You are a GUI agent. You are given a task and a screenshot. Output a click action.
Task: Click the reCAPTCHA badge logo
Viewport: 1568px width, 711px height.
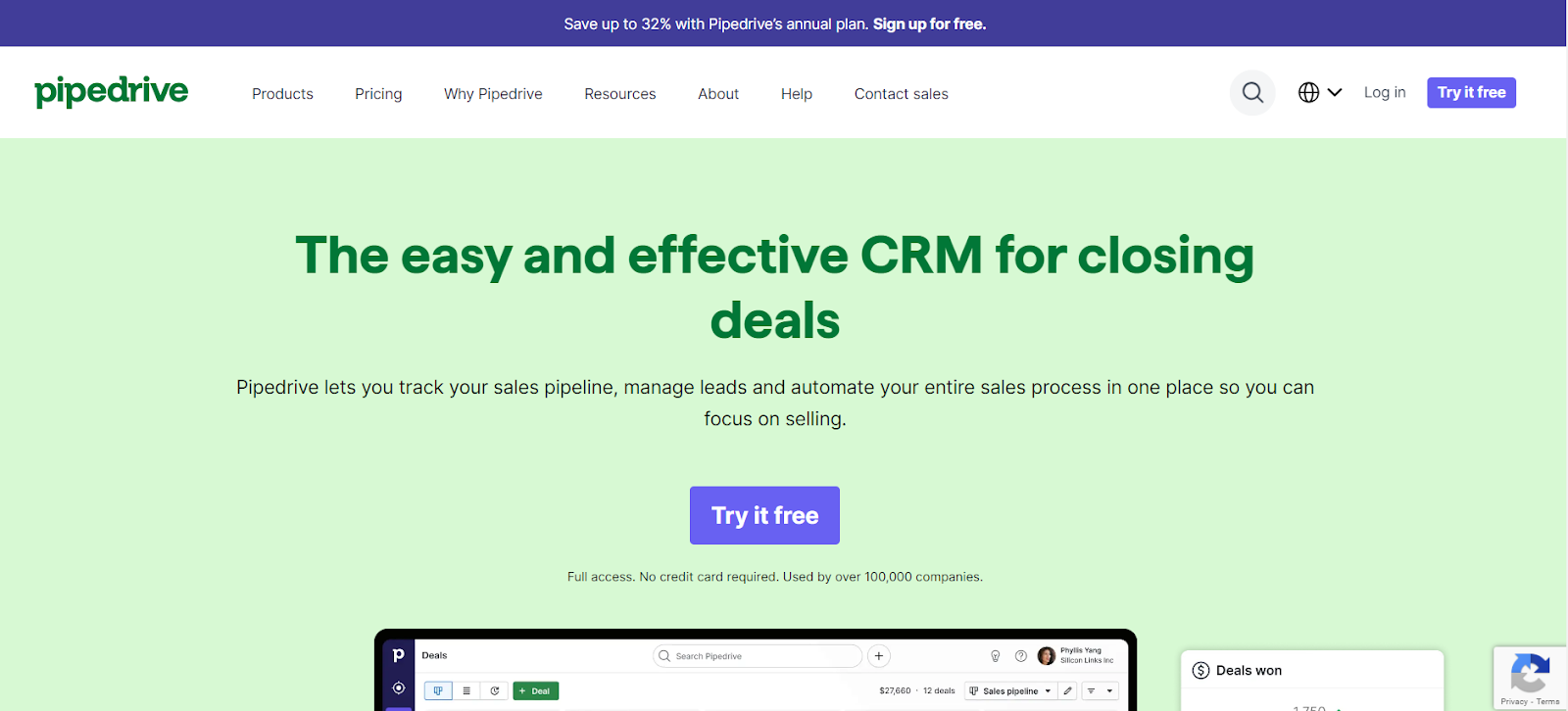[x=1530, y=673]
